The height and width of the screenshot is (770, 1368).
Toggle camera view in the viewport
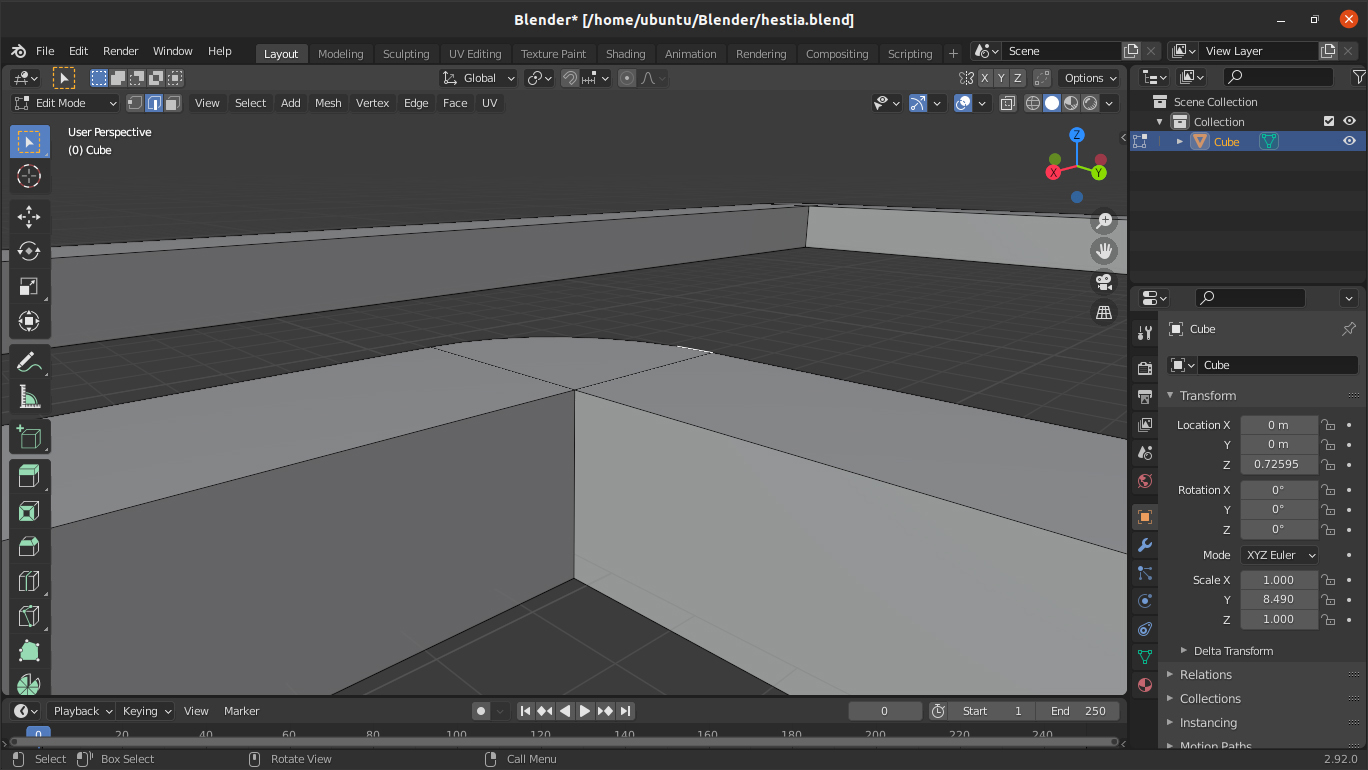[x=1104, y=282]
